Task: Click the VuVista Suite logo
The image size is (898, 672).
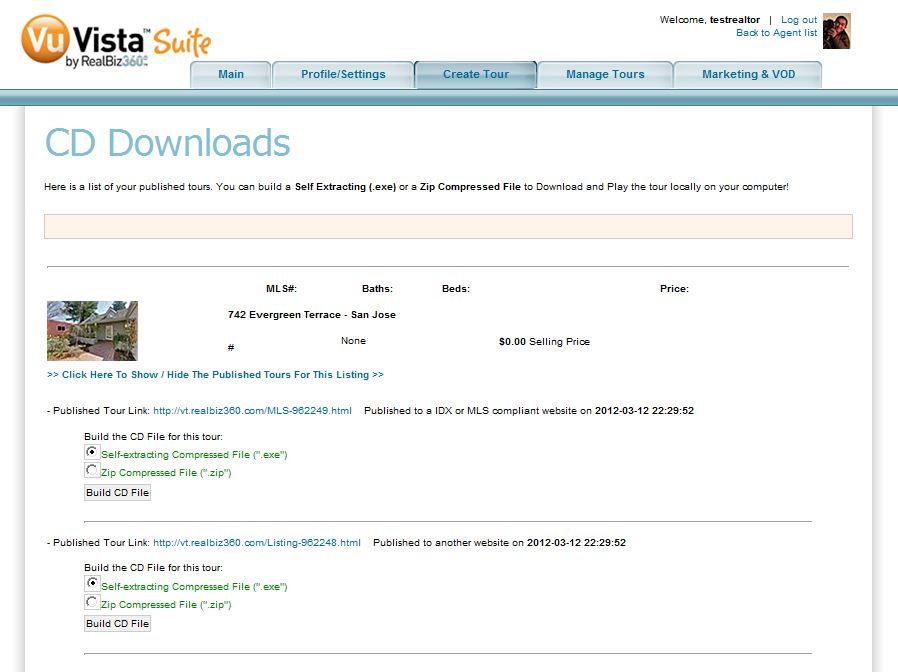Action: (116, 41)
